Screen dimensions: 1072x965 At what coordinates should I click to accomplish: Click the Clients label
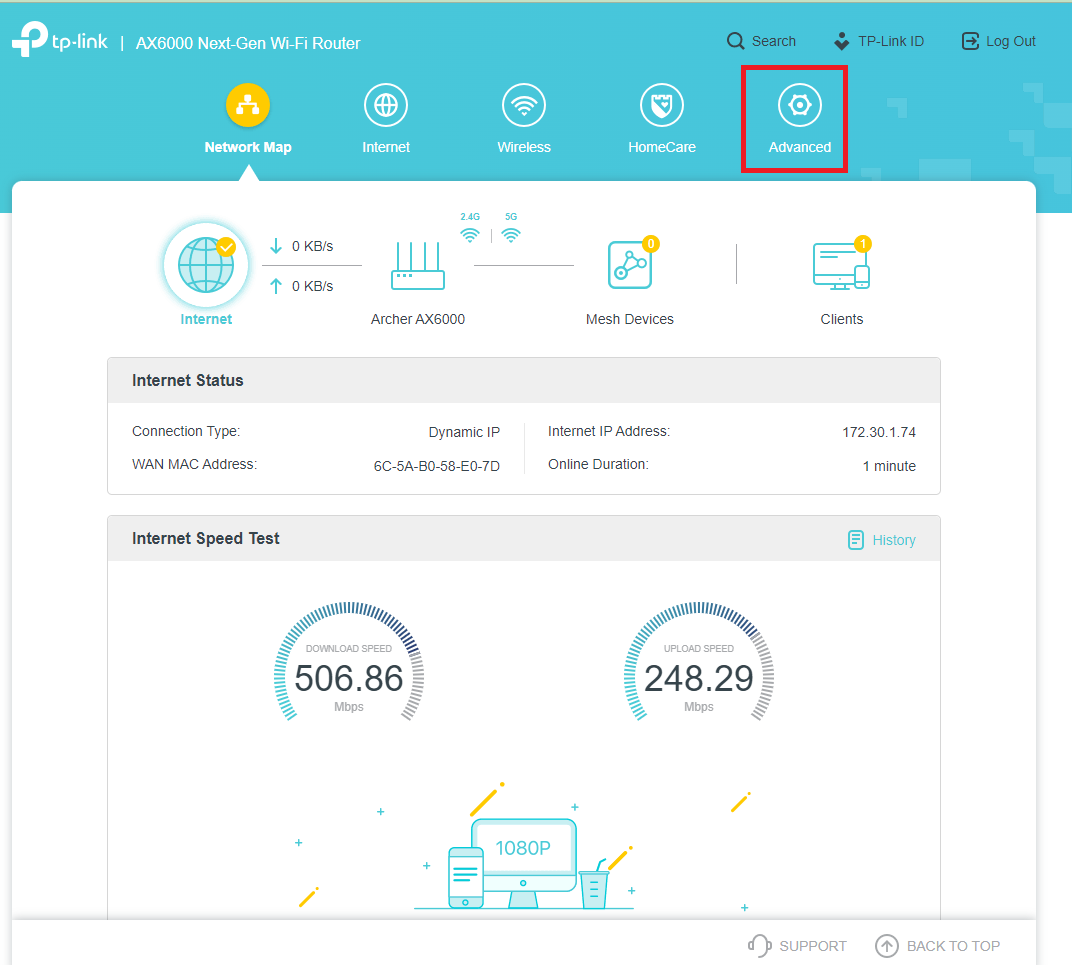click(x=842, y=319)
